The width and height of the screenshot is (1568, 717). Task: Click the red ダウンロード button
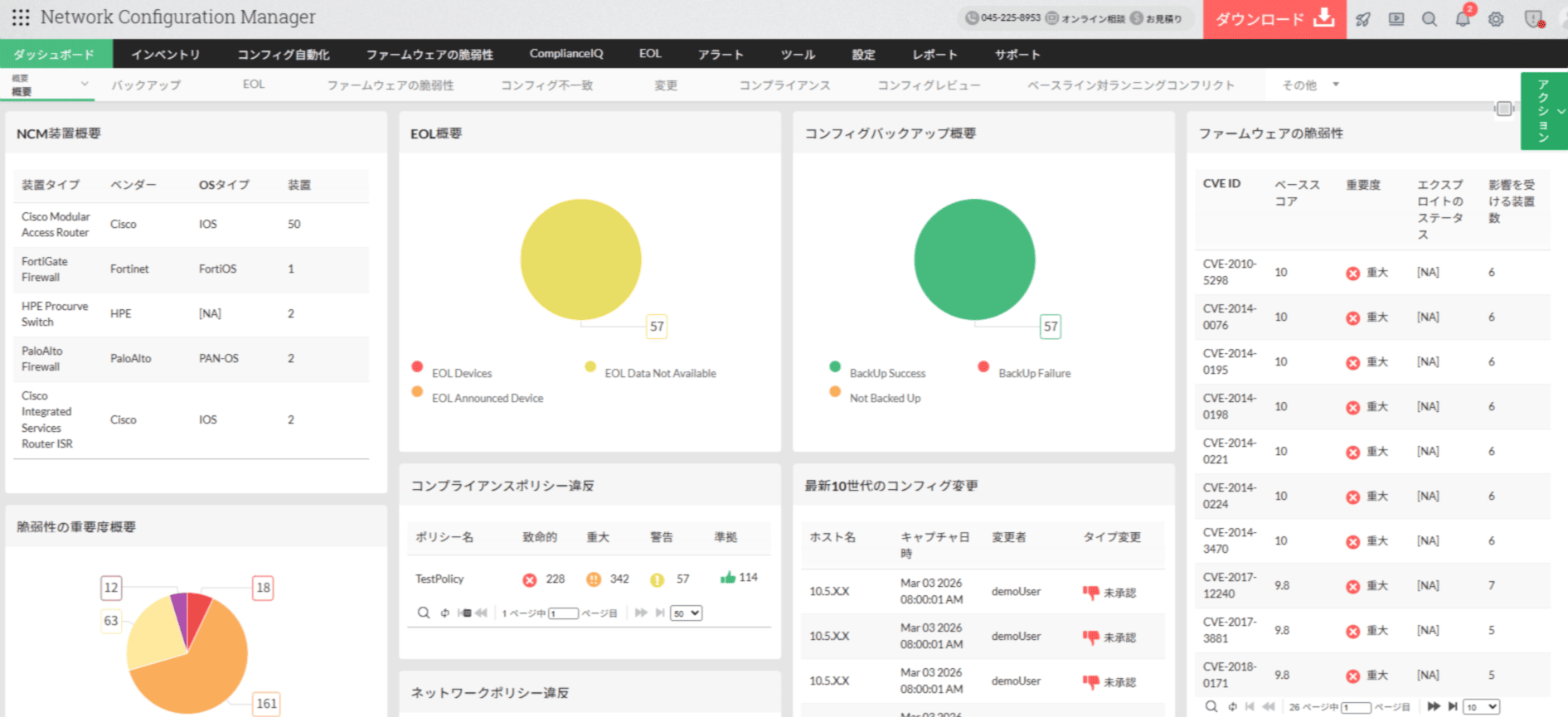click(x=1274, y=19)
